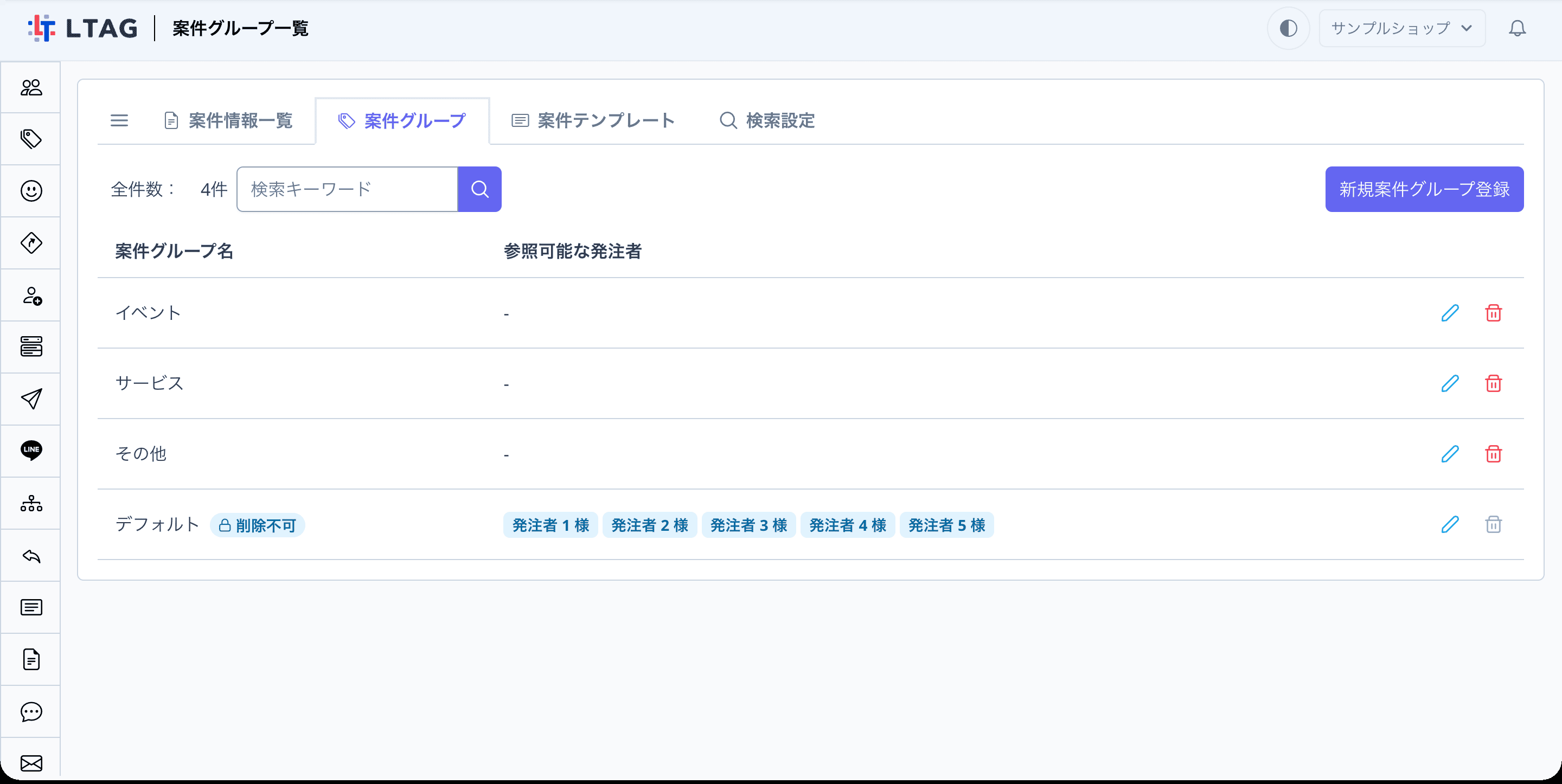
Task: Open the サンプルショップ shop dropdown
Action: (1402, 29)
